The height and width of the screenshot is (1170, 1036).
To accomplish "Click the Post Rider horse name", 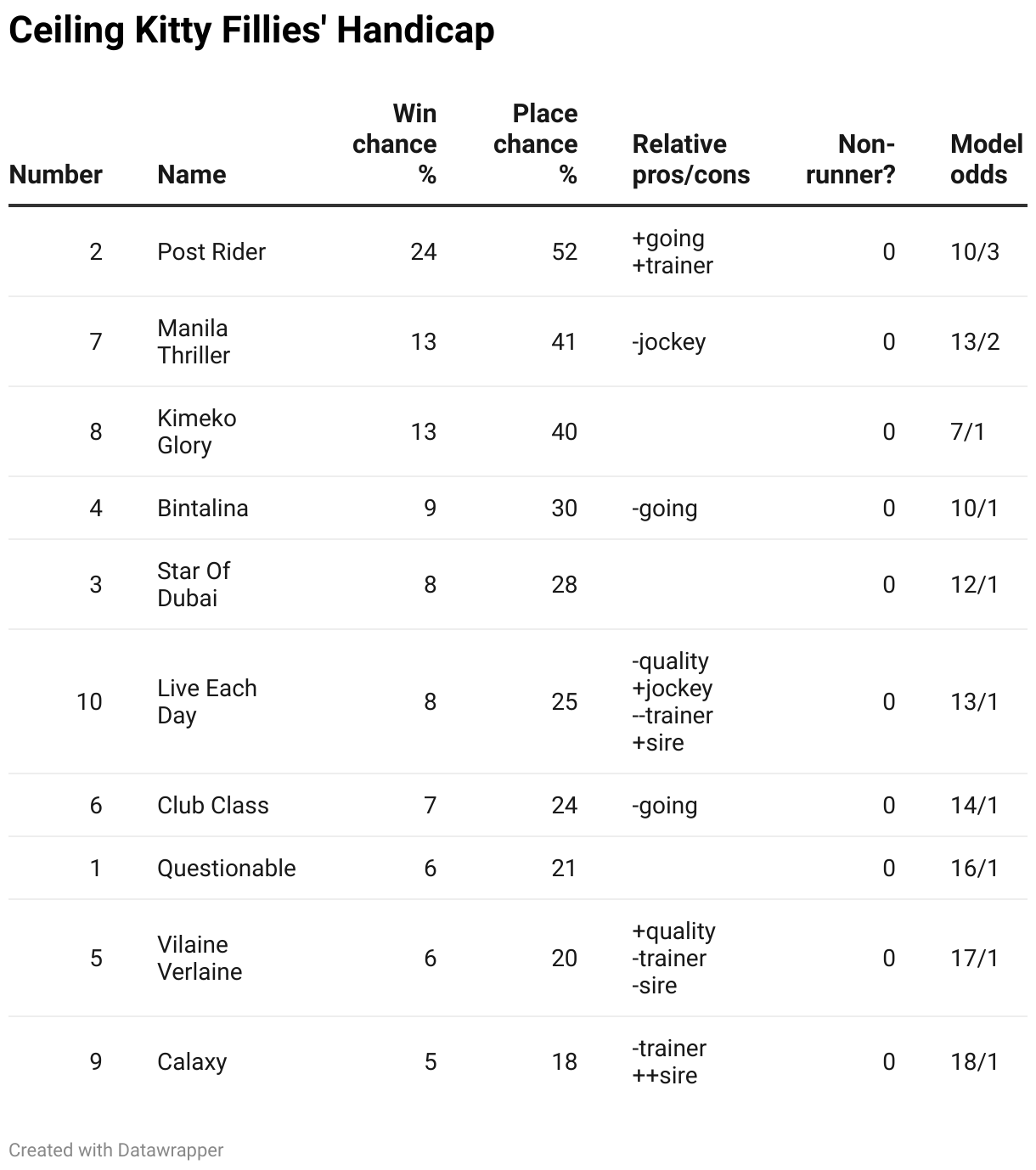I will click(x=211, y=251).
